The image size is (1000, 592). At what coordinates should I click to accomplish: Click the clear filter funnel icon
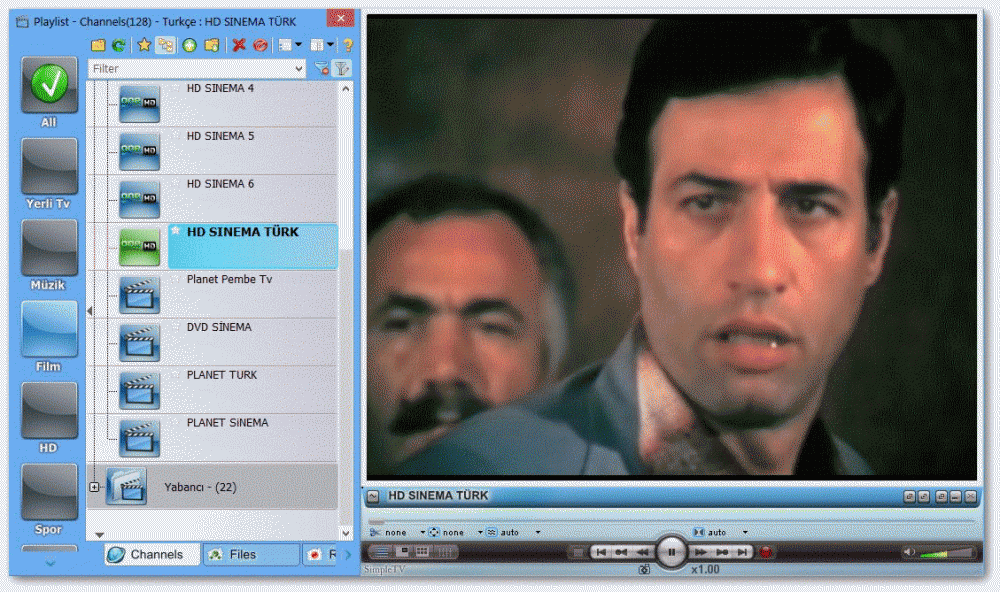click(322, 68)
